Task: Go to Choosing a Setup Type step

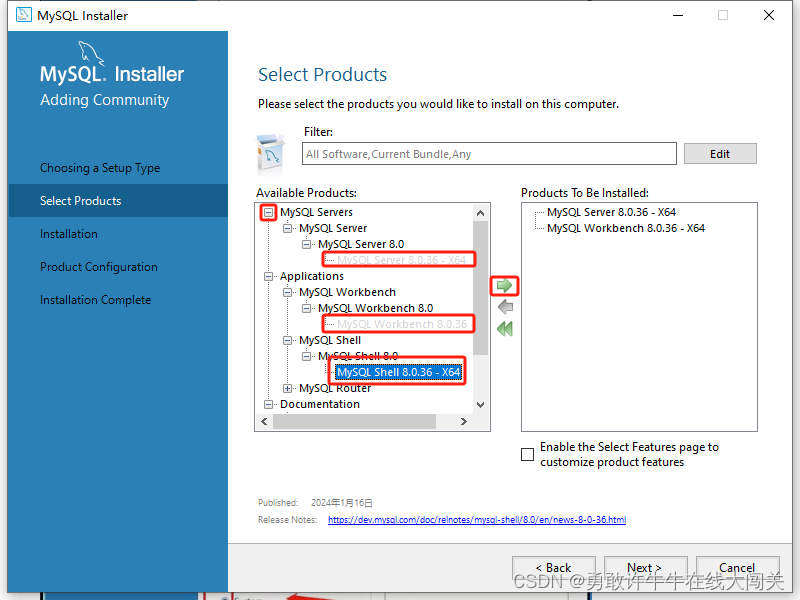Action: (100, 168)
